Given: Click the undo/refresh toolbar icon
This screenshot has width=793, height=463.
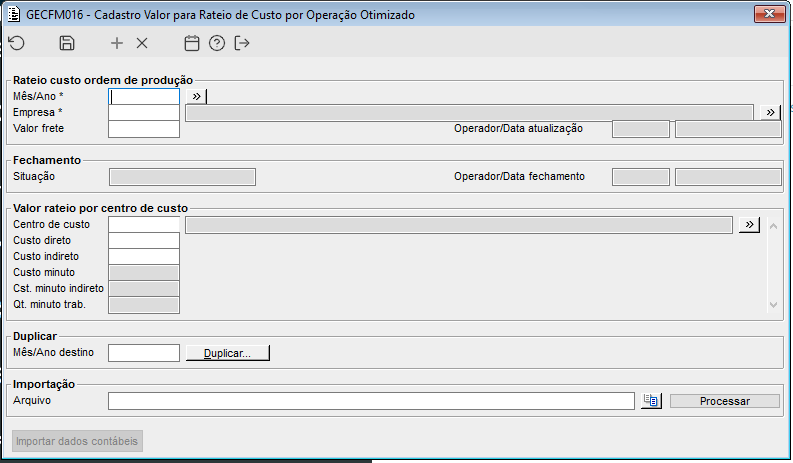Looking at the screenshot, I should pos(16,43).
